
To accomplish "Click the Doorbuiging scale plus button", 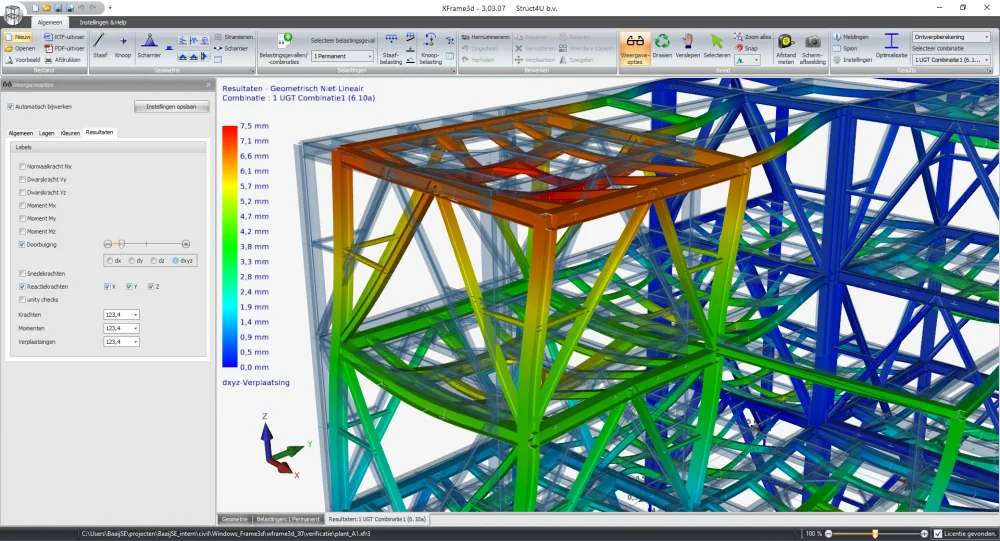I will coord(186,244).
